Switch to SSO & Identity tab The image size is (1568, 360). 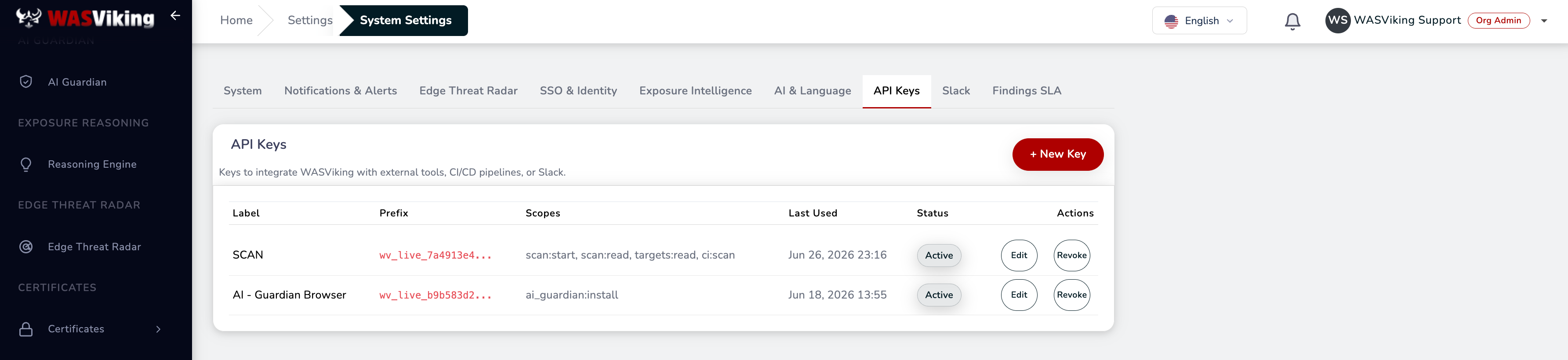click(x=578, y=90)
